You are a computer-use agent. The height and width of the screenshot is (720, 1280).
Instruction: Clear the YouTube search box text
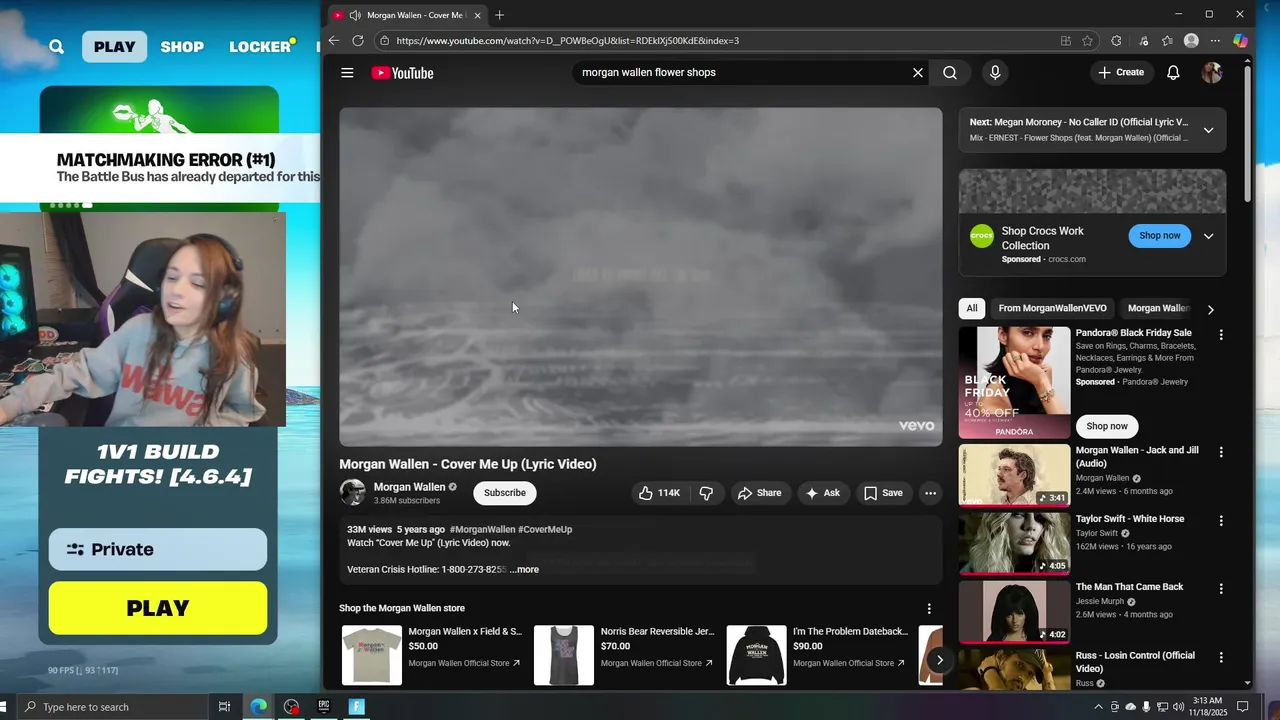point(917,73)
